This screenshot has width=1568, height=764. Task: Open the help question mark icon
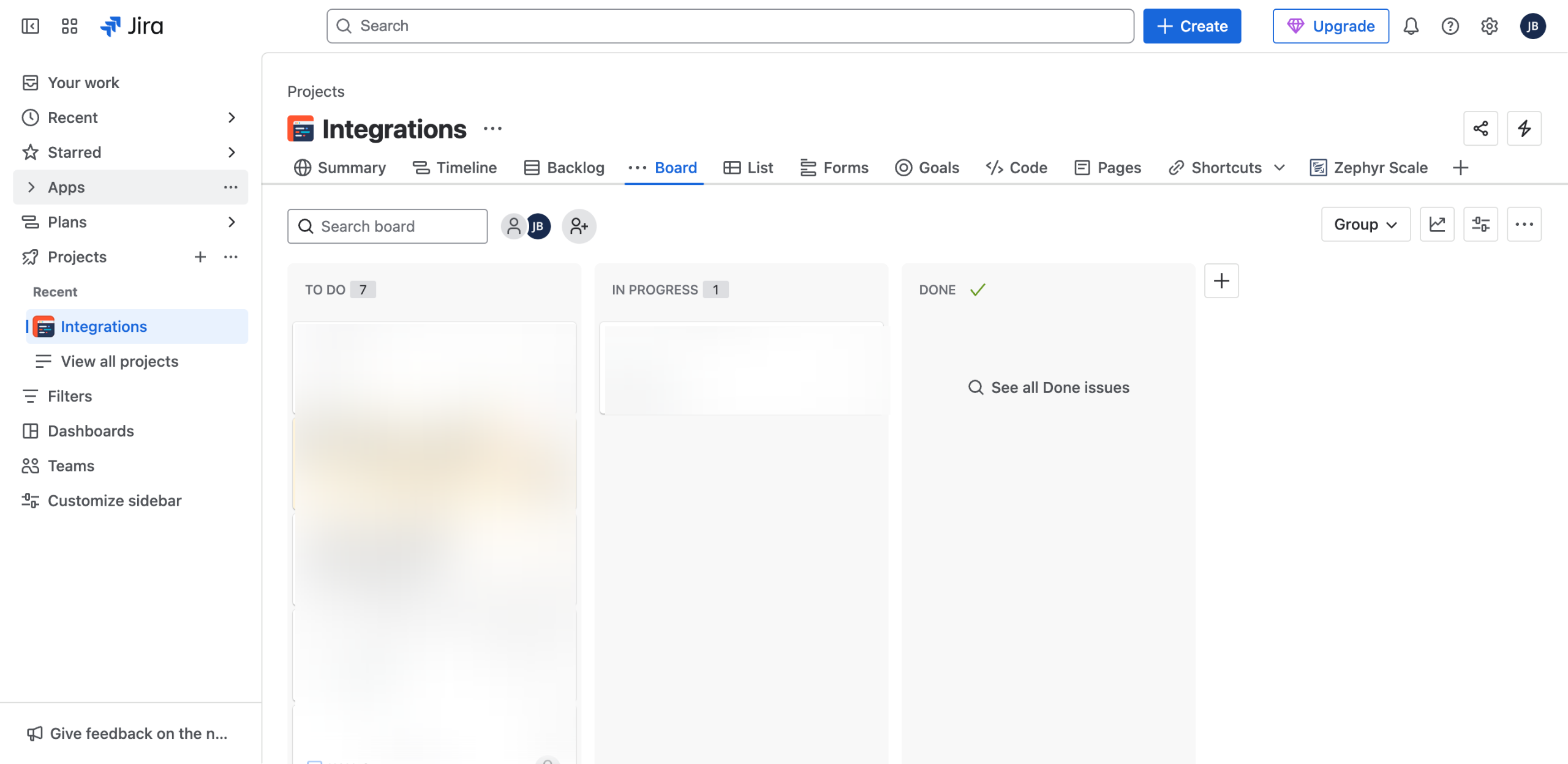[1450, 26]
